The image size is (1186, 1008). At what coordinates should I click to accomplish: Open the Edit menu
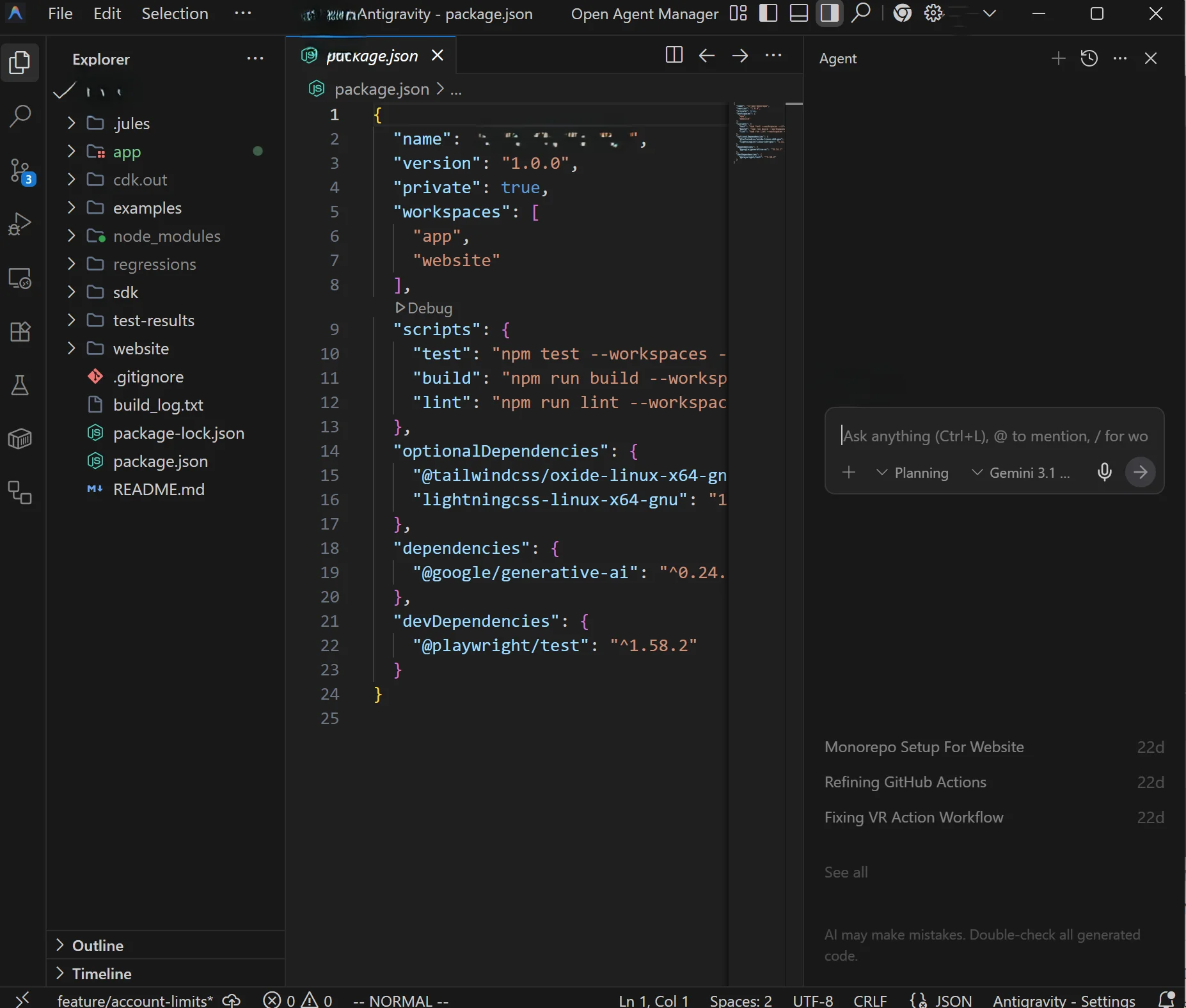click(x=106, y=13)
